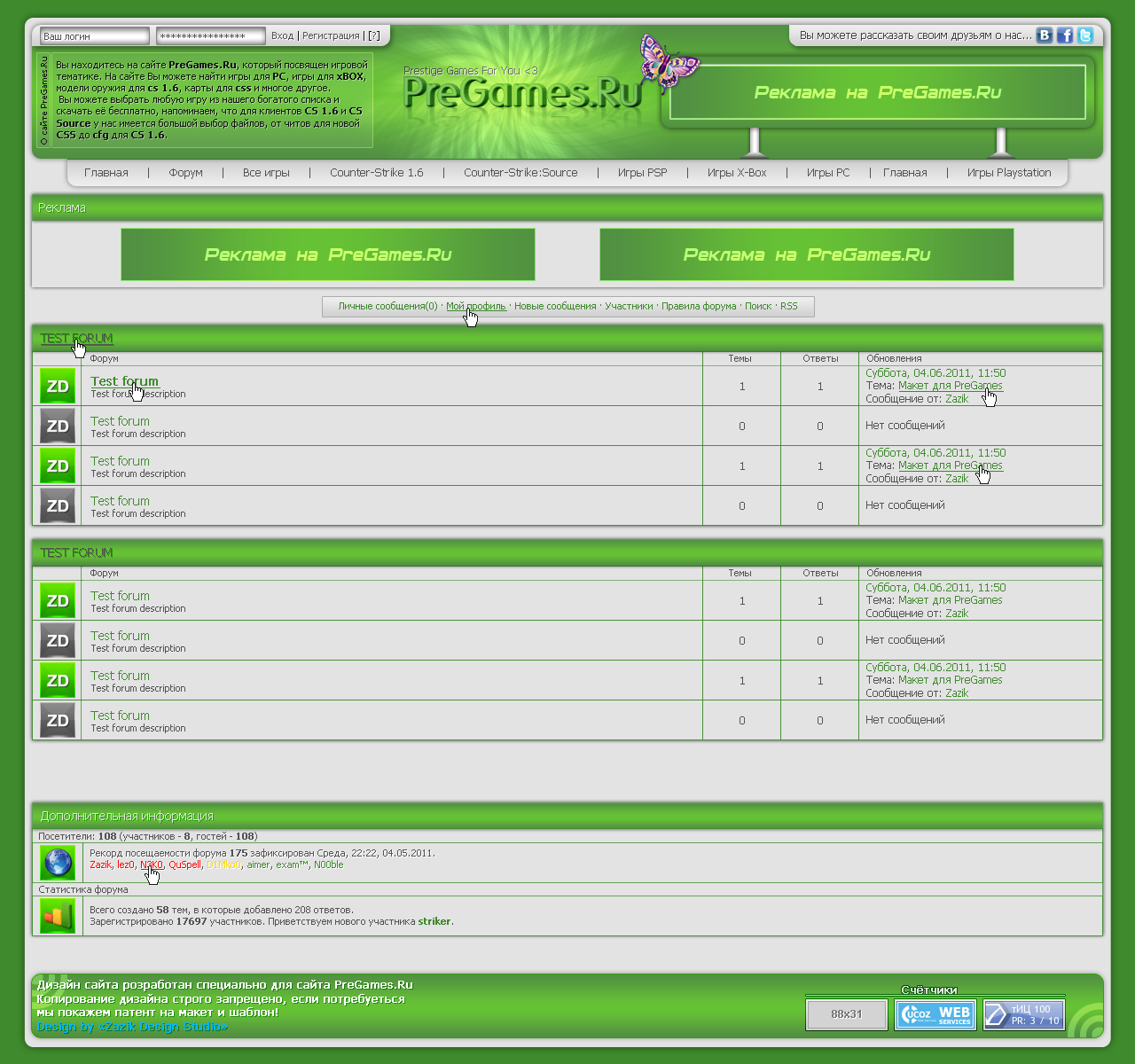
Task: Click the 'Вход' login link
Action: pos(282,36)
